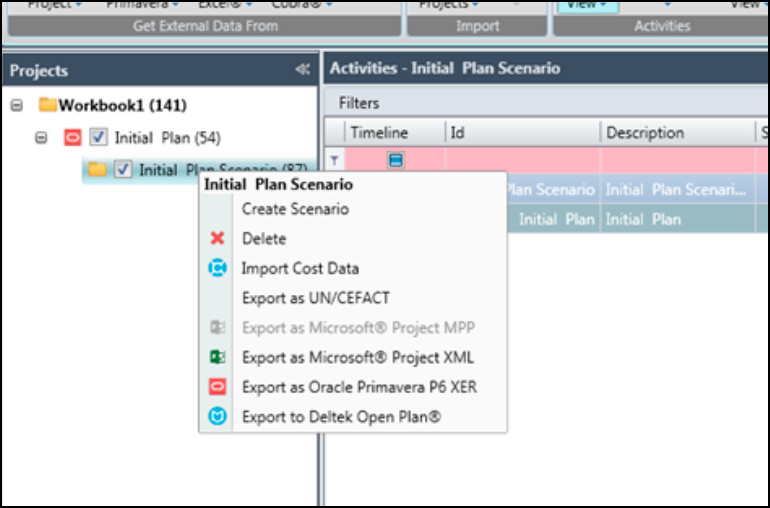
Task: Click the yellow Workbook1 folder icon
Action: (x=47, y=105)
